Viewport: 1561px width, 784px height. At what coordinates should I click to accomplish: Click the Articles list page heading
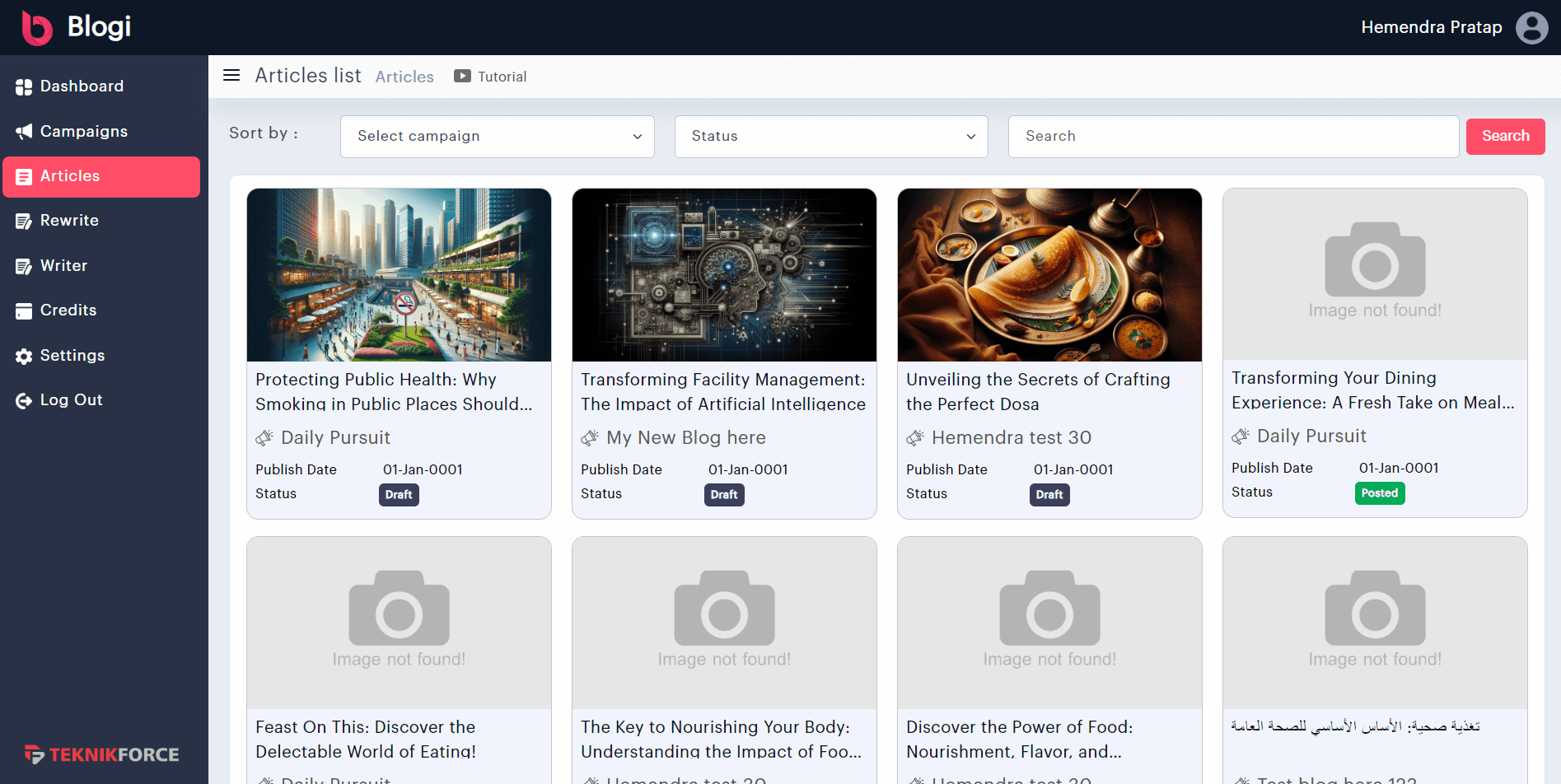308,76
